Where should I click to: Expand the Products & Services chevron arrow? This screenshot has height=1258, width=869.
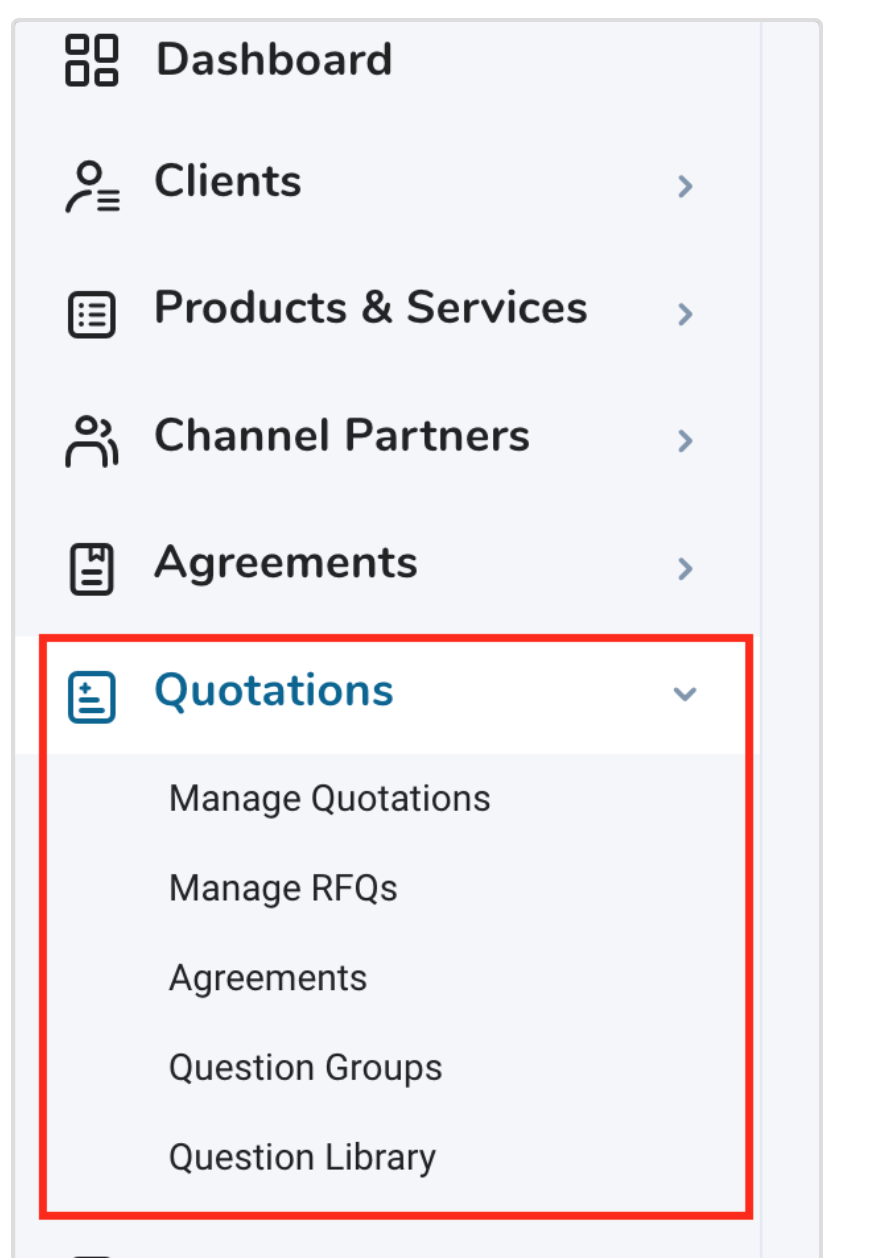[685, 314]
